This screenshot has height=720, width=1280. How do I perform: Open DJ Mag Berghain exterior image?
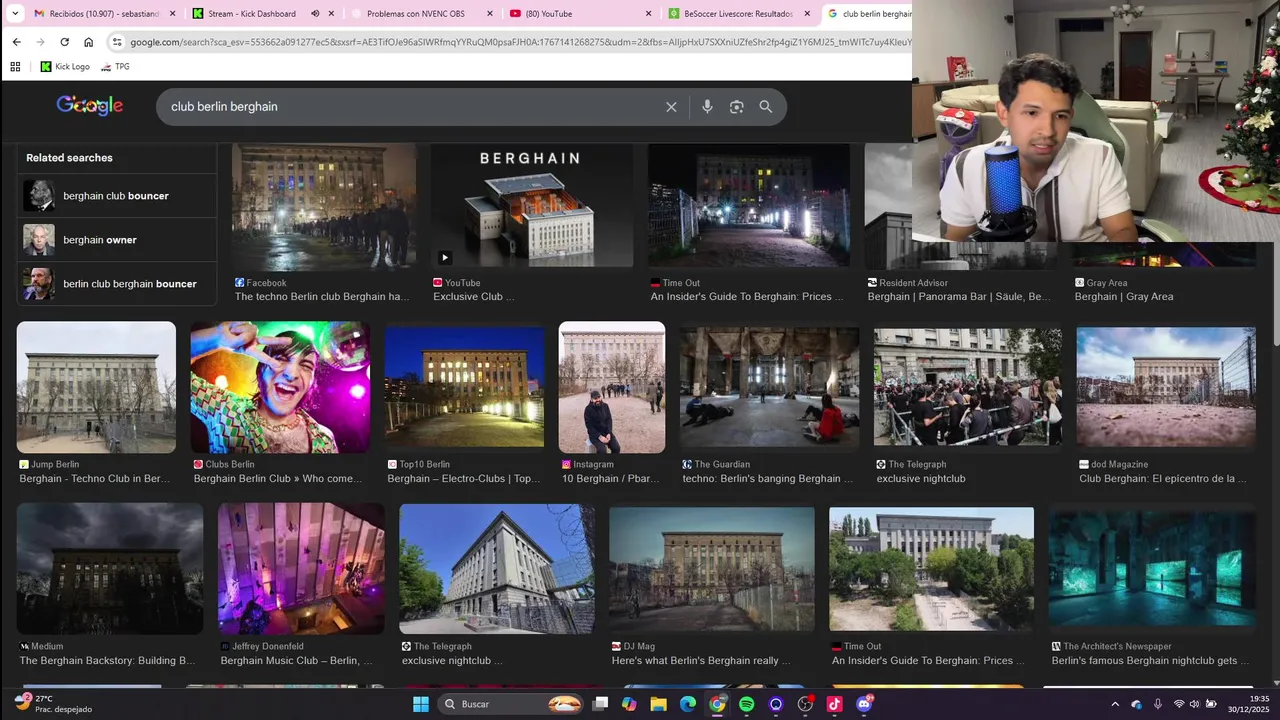pyautogui.click(x=712, y=568)
